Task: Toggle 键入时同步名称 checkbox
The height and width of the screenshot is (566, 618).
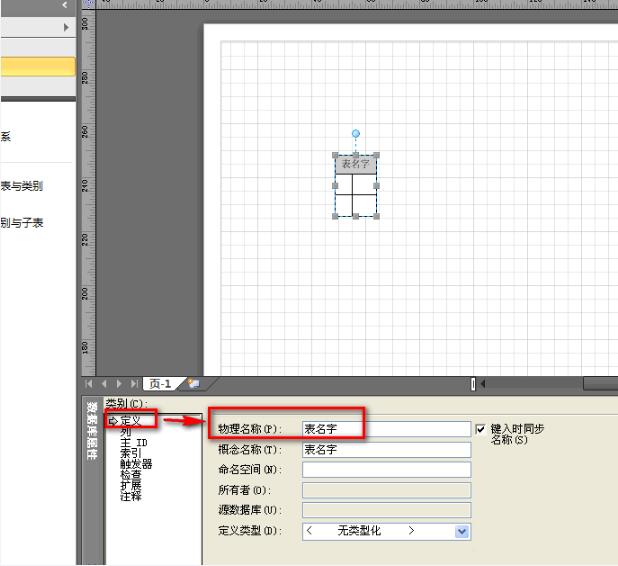Action: (x=480, y=429)
